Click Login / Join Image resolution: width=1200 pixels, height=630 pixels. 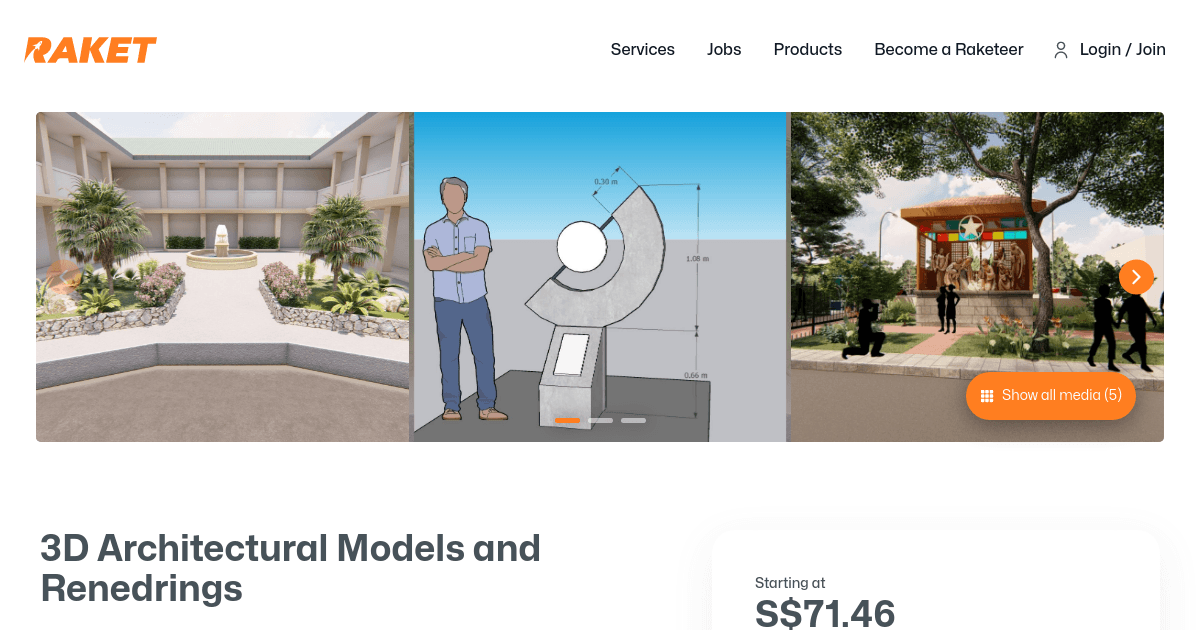tap(1123, 50)
